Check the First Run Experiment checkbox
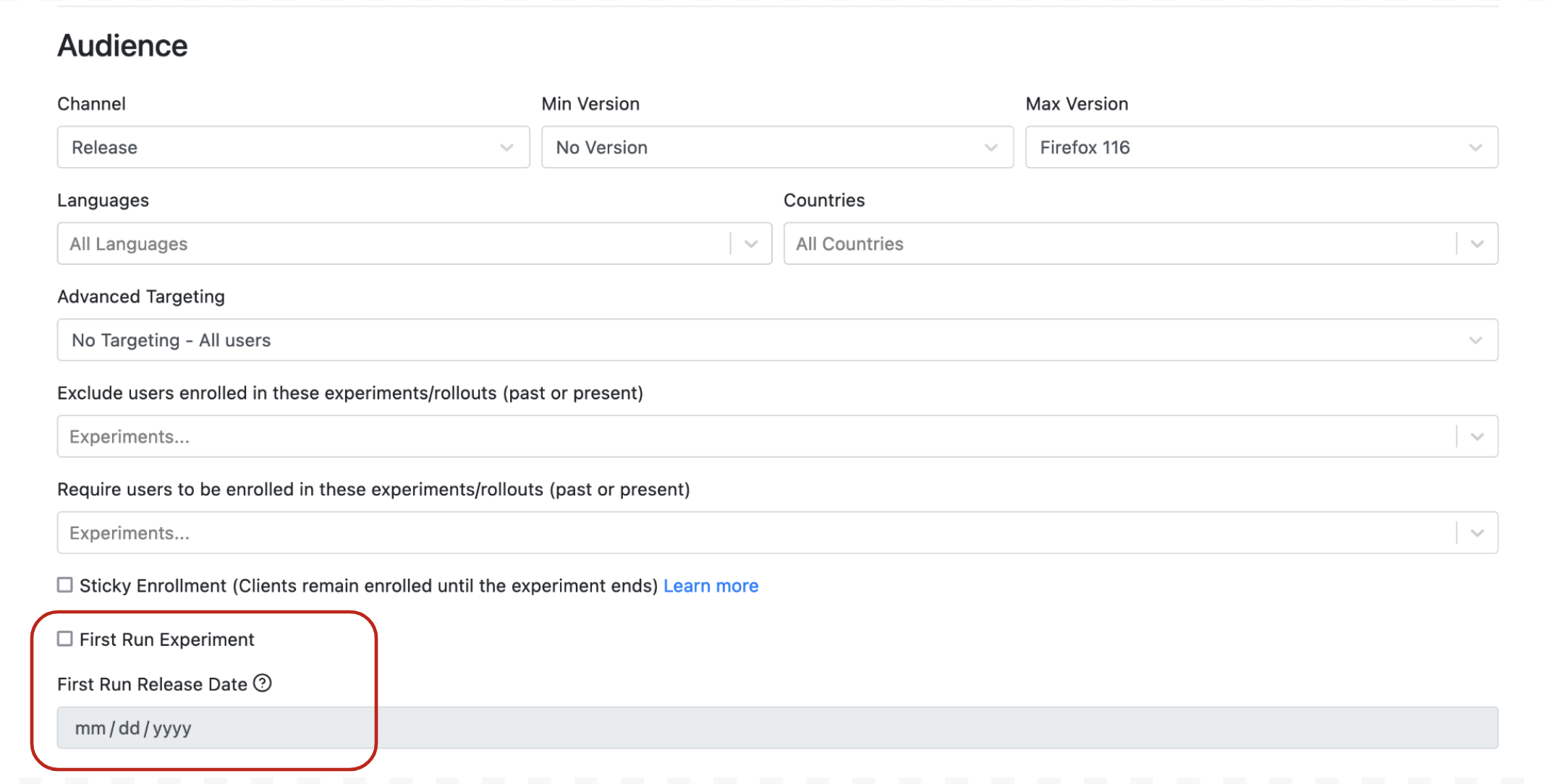 [65, 639]
